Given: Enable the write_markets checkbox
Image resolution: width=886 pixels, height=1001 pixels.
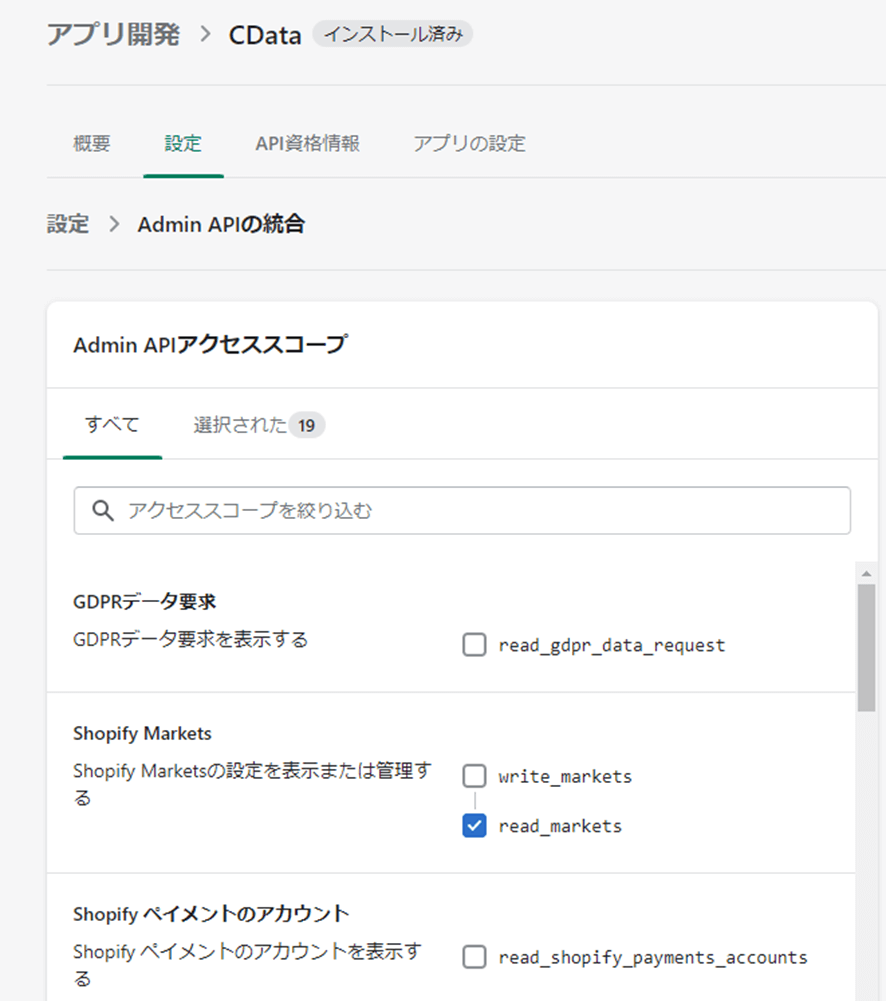Looking at the screenshot, I should 474,776.
